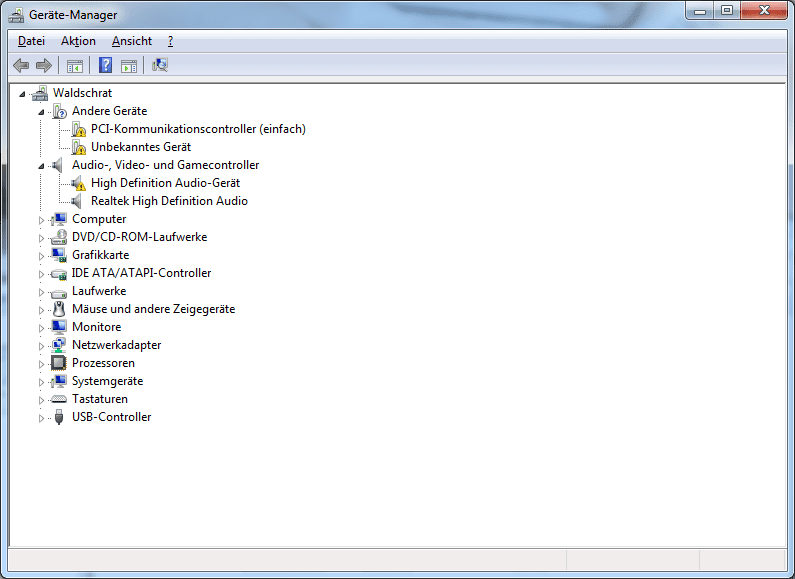Expand the DVD/CD-ROM-Laufwerke category

point(41,238)
